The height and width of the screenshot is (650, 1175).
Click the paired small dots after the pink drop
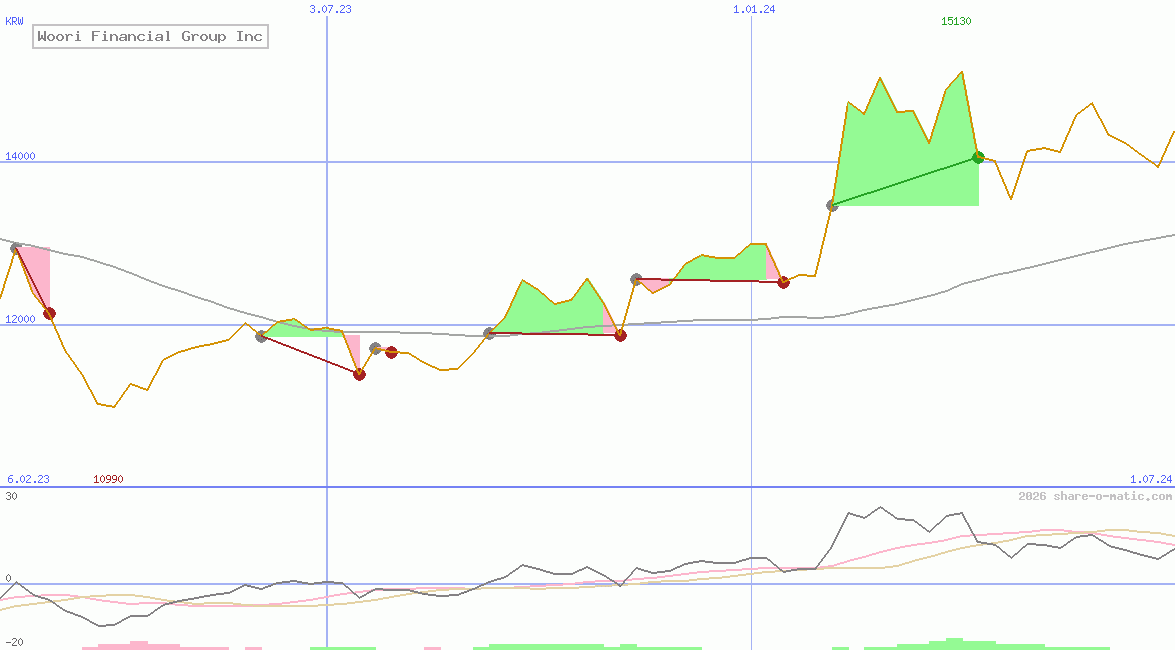(383, 350)
